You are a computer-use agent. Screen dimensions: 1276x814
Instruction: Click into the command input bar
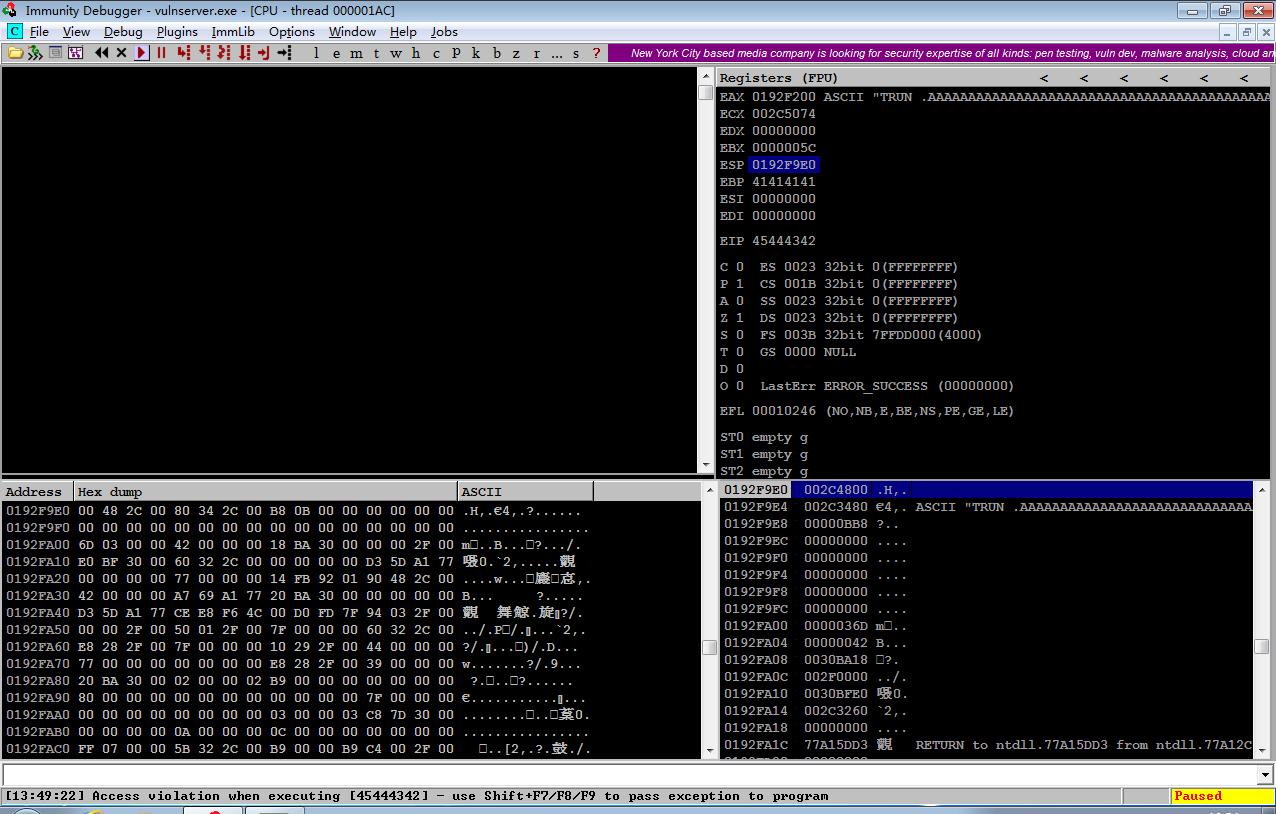pos(630,775)
